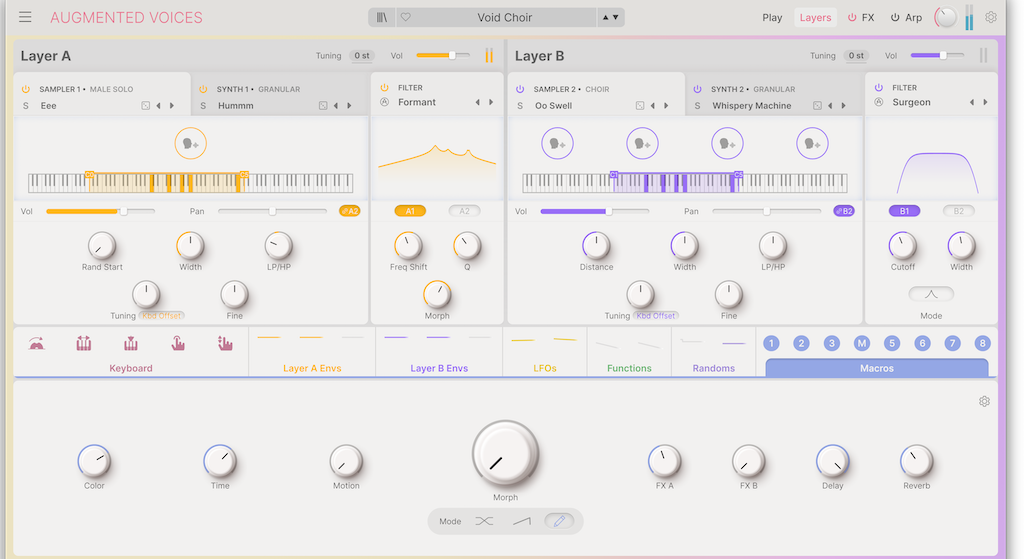Toggle the Arp power button

pyautogui.click(x=895, y=18)
